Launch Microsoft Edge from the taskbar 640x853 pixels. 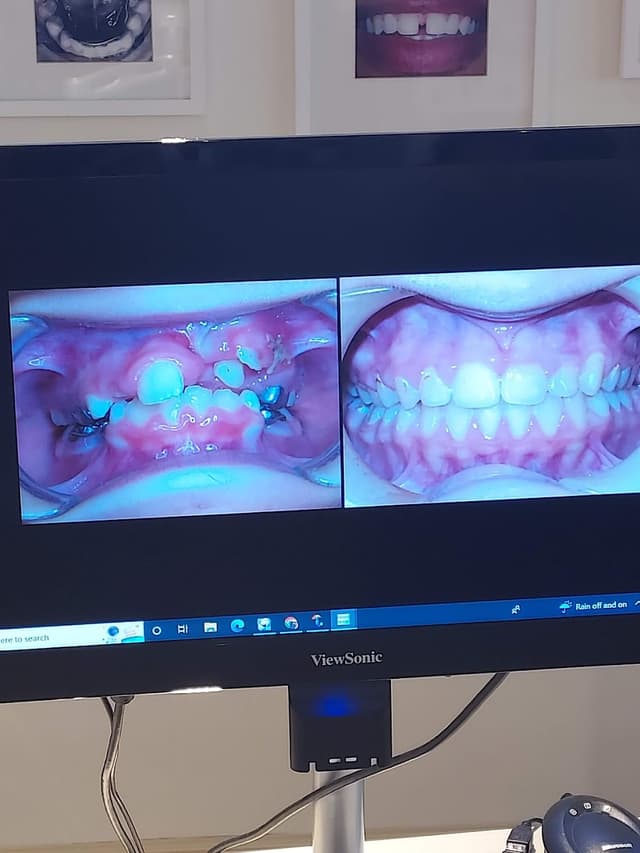[237, 626]
